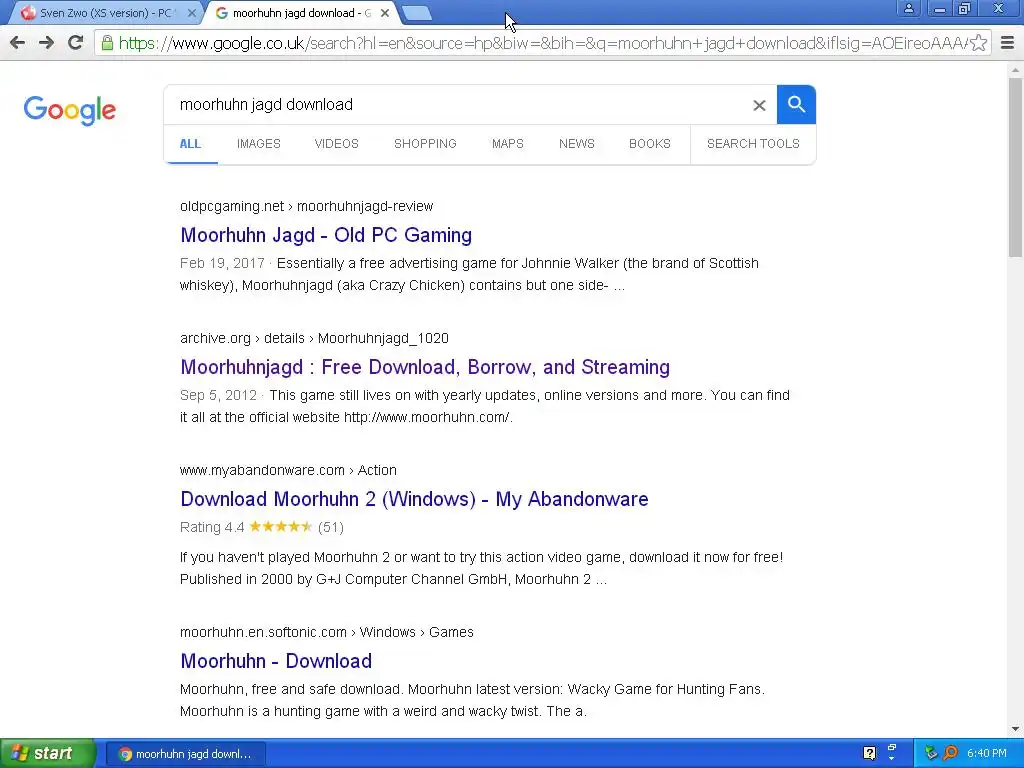Open Moorhuhn Jagd - Old PC Gaming result

(326, 235)
